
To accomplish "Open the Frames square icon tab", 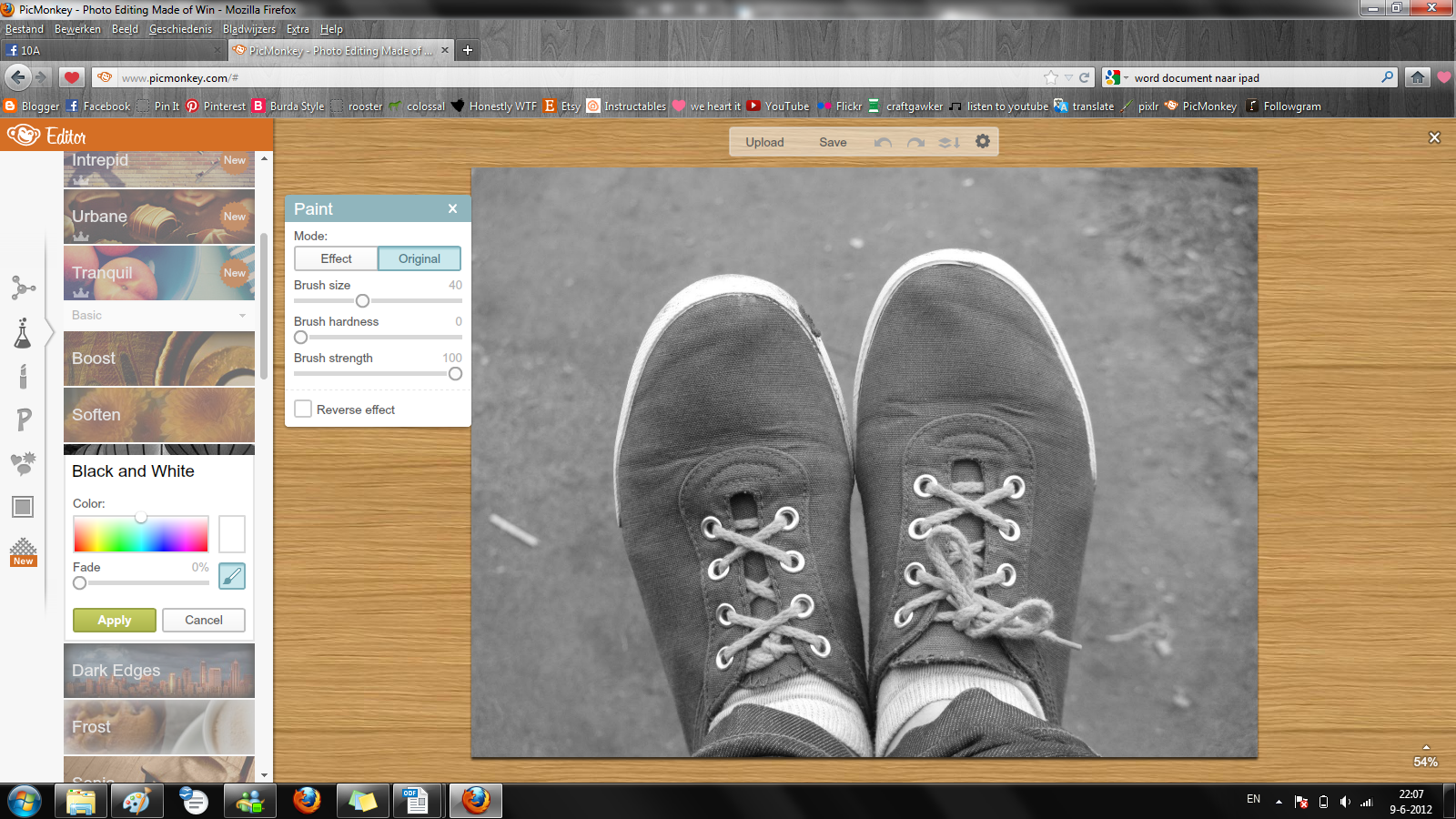I will (23, 507).
